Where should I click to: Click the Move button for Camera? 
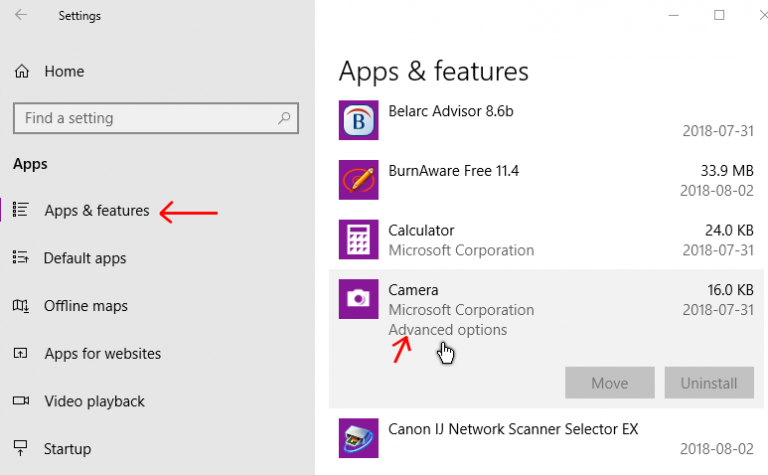pyautogui.click(x=610, y=382)
